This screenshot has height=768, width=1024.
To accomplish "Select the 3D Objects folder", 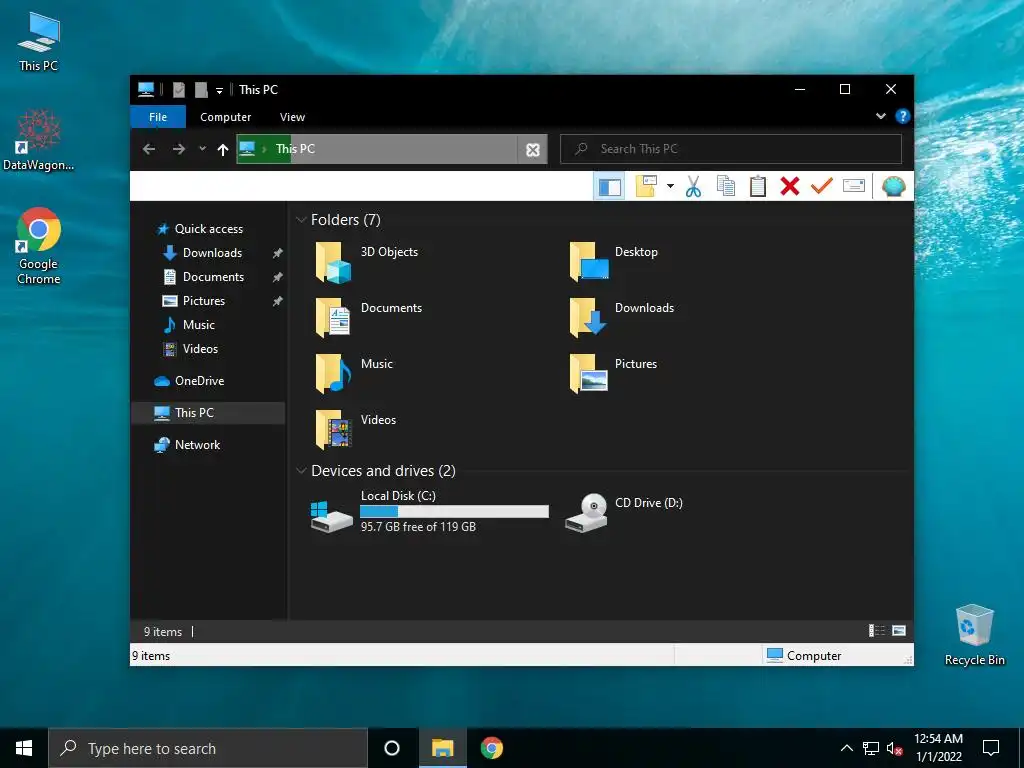I will [366, 263].
